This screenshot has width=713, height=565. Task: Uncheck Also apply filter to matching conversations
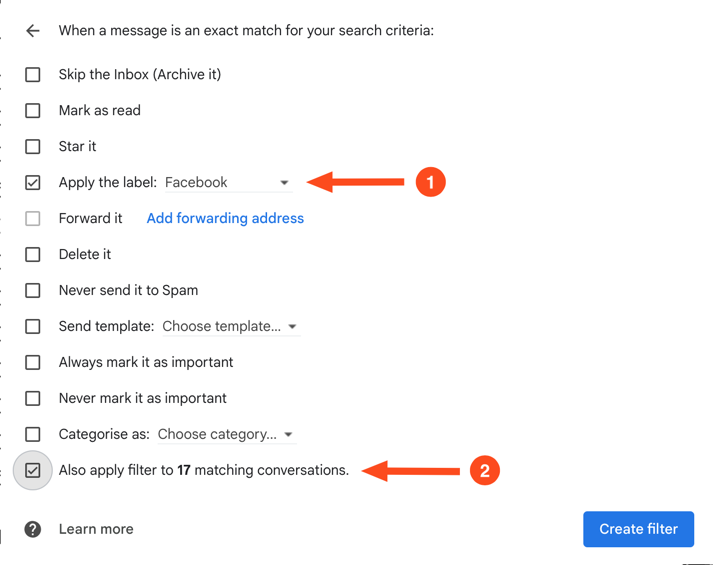(x=33, y=470)
